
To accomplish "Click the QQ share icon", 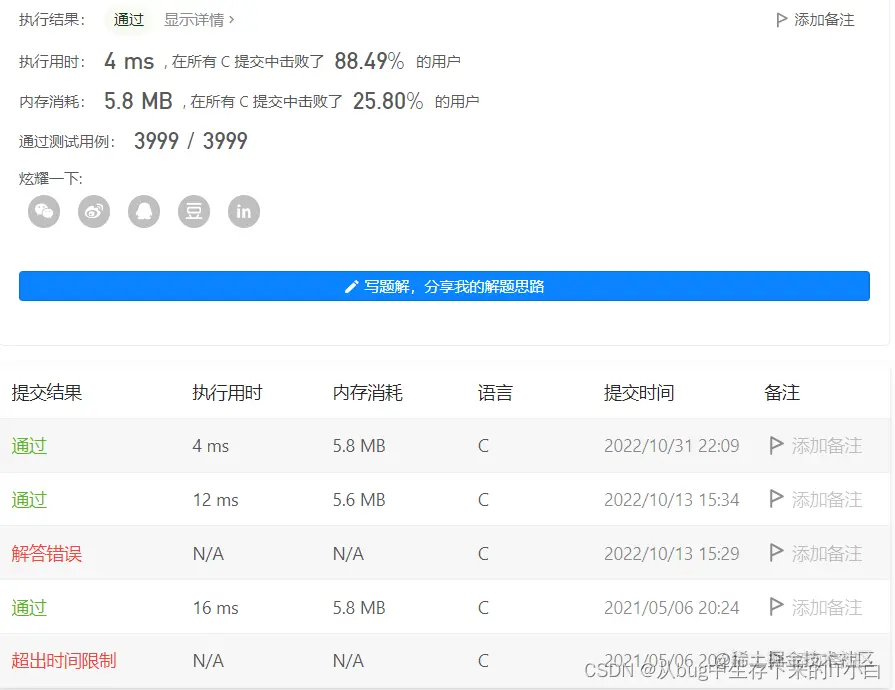I will coord(143,211).
